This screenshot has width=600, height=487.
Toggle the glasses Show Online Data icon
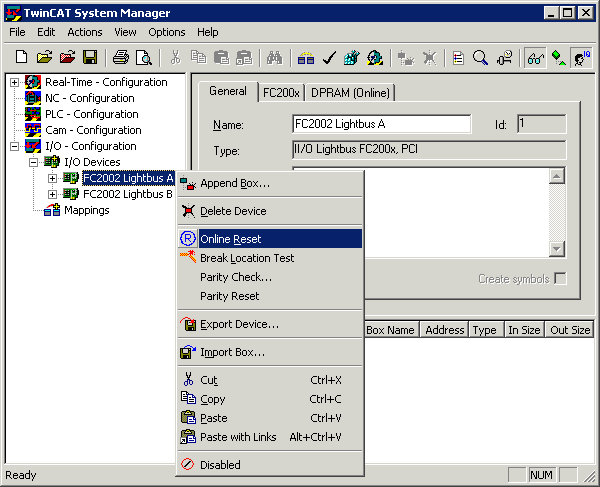tap(535, 58)
